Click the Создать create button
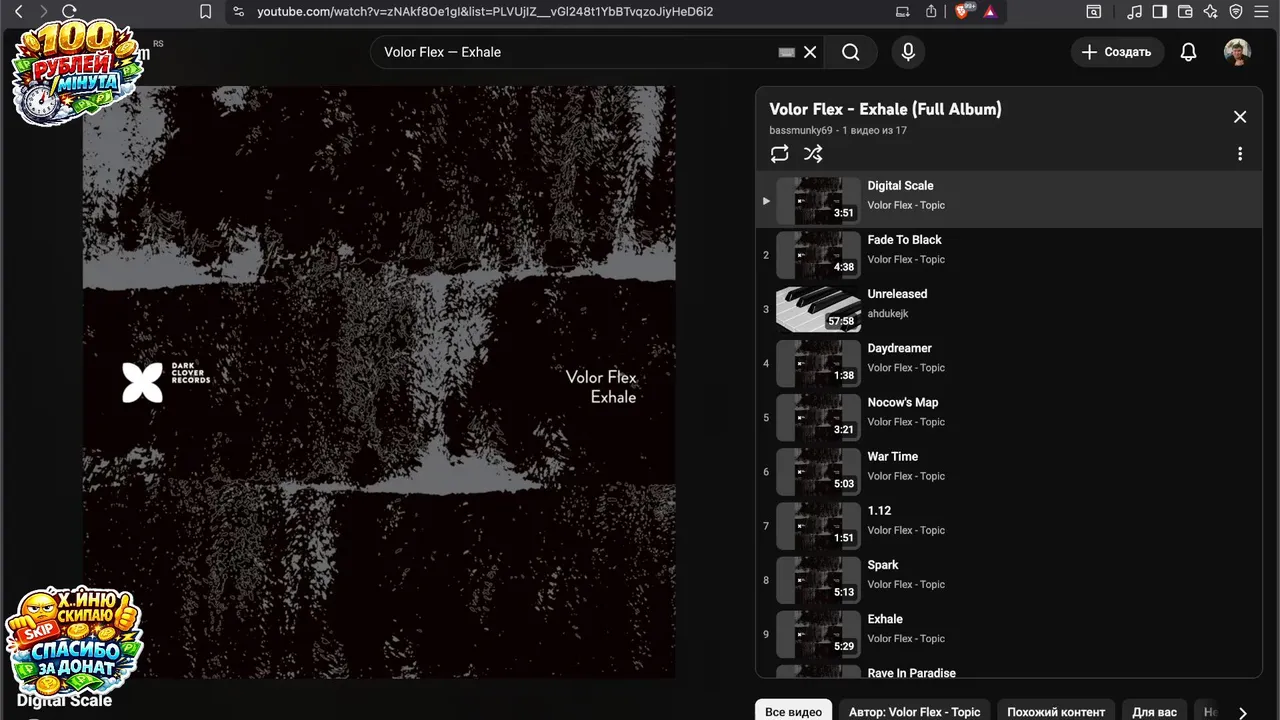Viewport: 1280px width, 720px height. [1117, 52]
